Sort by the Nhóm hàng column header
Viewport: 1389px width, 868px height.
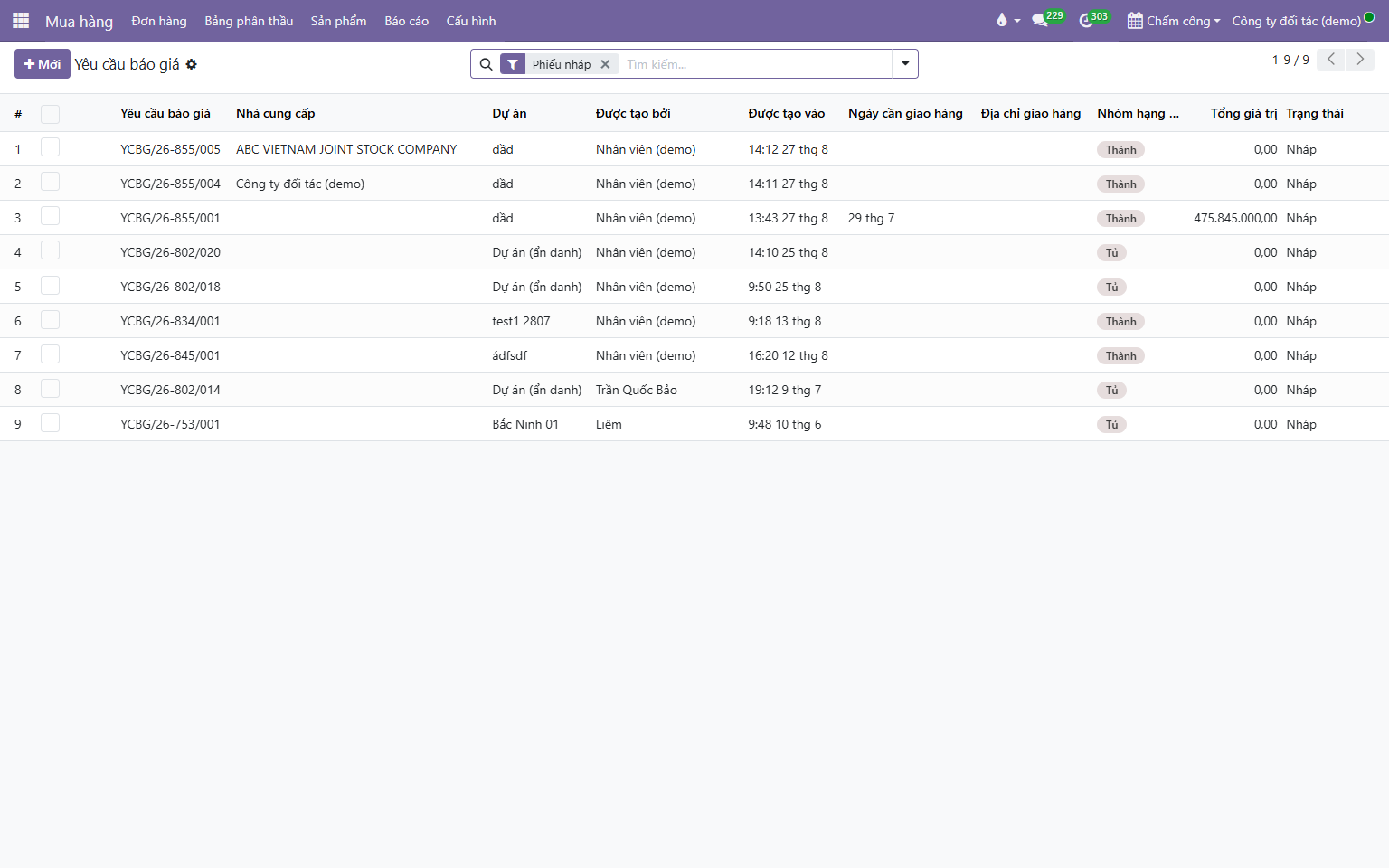click(1138, 113)
